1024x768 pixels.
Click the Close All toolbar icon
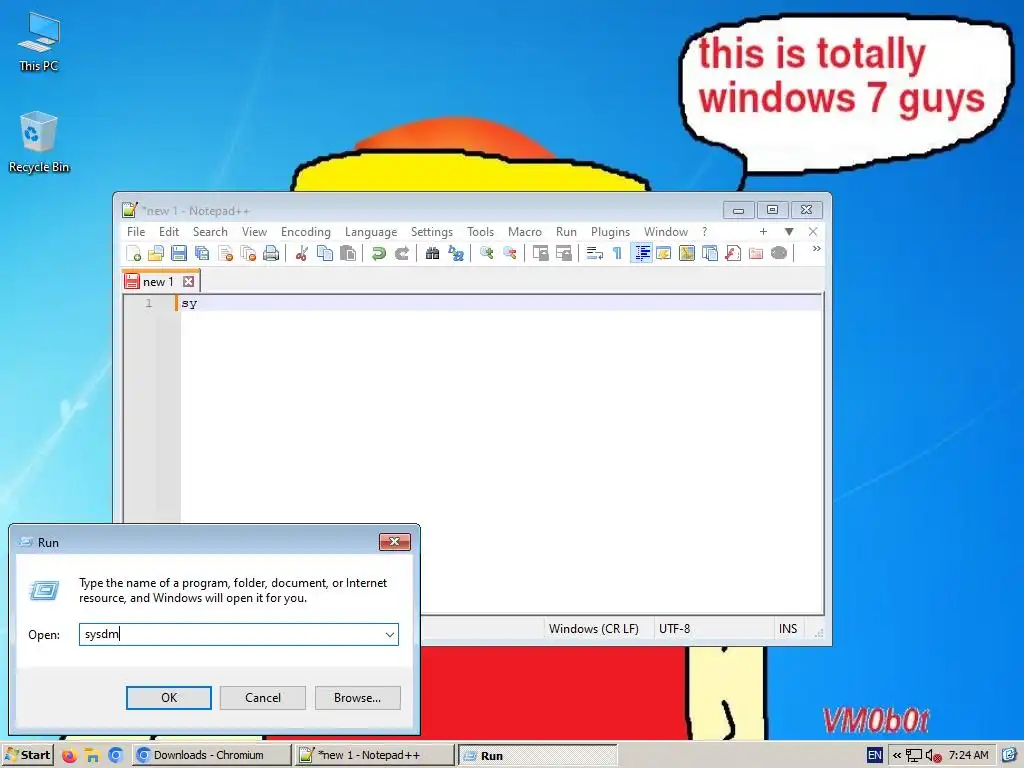pyautogui.click(x=248, y=253)
